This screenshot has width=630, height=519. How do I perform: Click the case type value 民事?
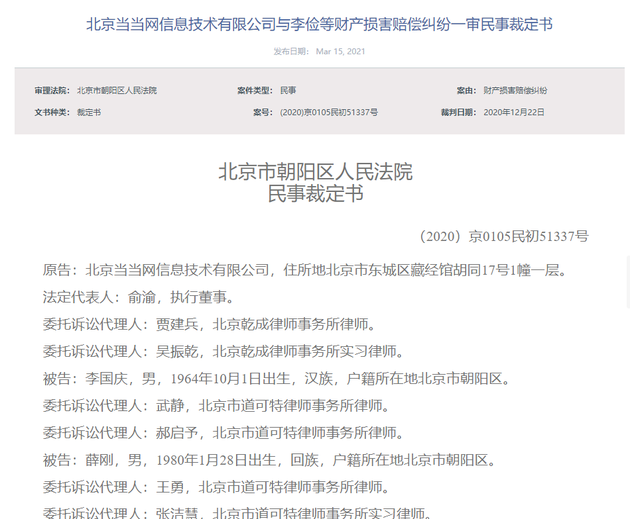click(288, 90)
